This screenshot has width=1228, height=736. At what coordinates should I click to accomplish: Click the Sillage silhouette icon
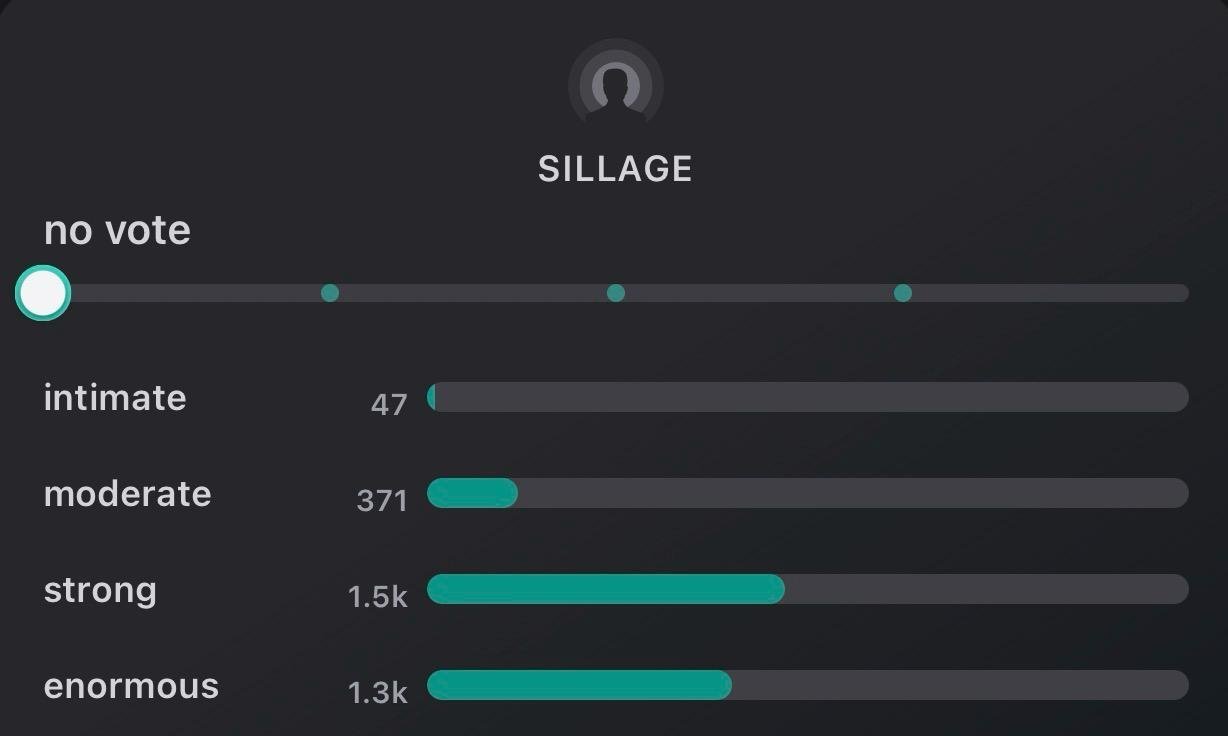[x=615, y=86]
